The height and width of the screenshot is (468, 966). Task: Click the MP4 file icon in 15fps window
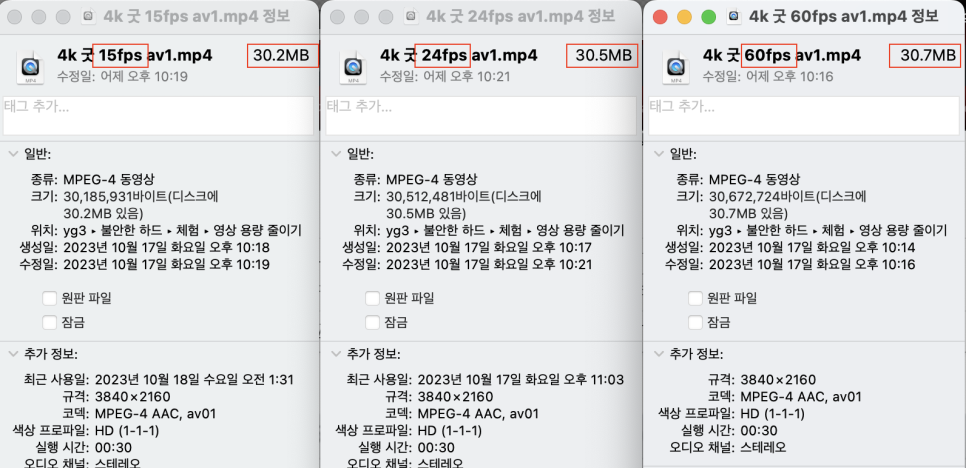30,66
